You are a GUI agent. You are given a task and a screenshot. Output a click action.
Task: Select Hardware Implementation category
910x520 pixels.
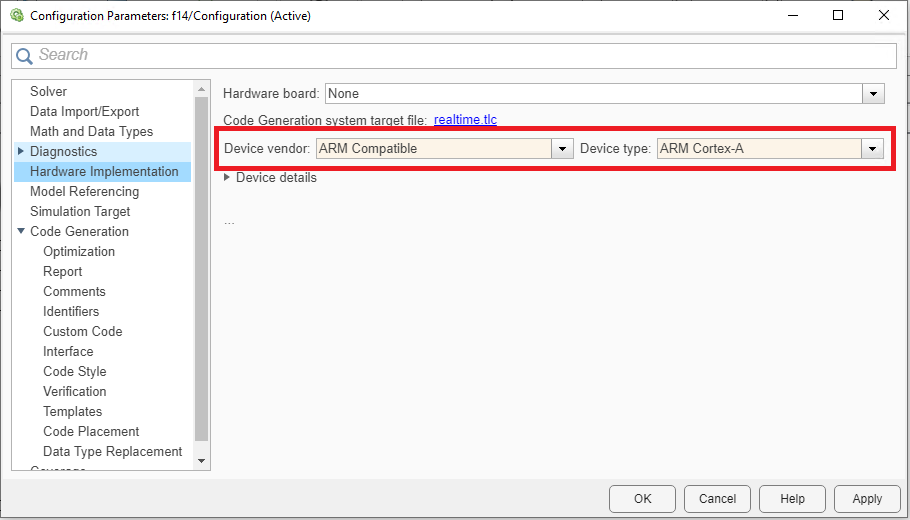click(104, 171)
